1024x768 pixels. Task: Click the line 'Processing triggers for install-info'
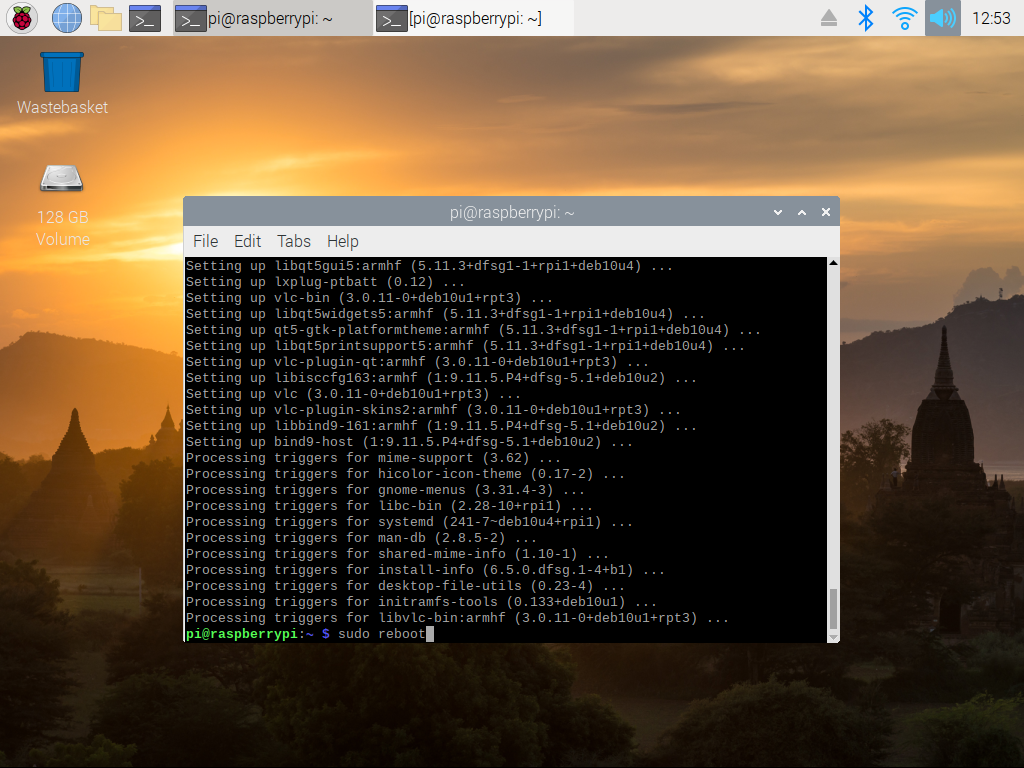425,570
